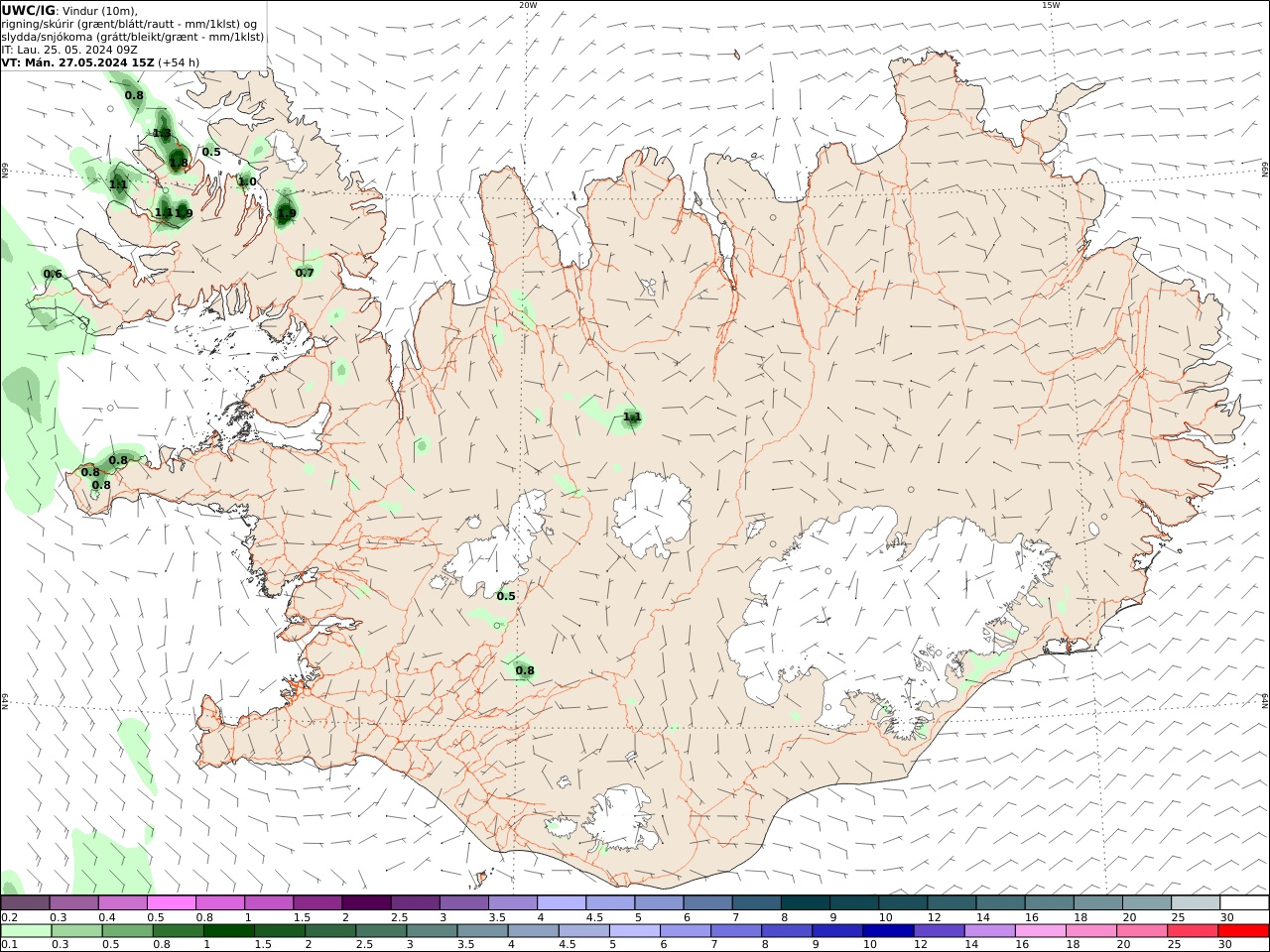Pick the grey-green 2.5 swatch in the rain legend row
This screenshot has width=1270, height=952.
click(x=381, y=931)
